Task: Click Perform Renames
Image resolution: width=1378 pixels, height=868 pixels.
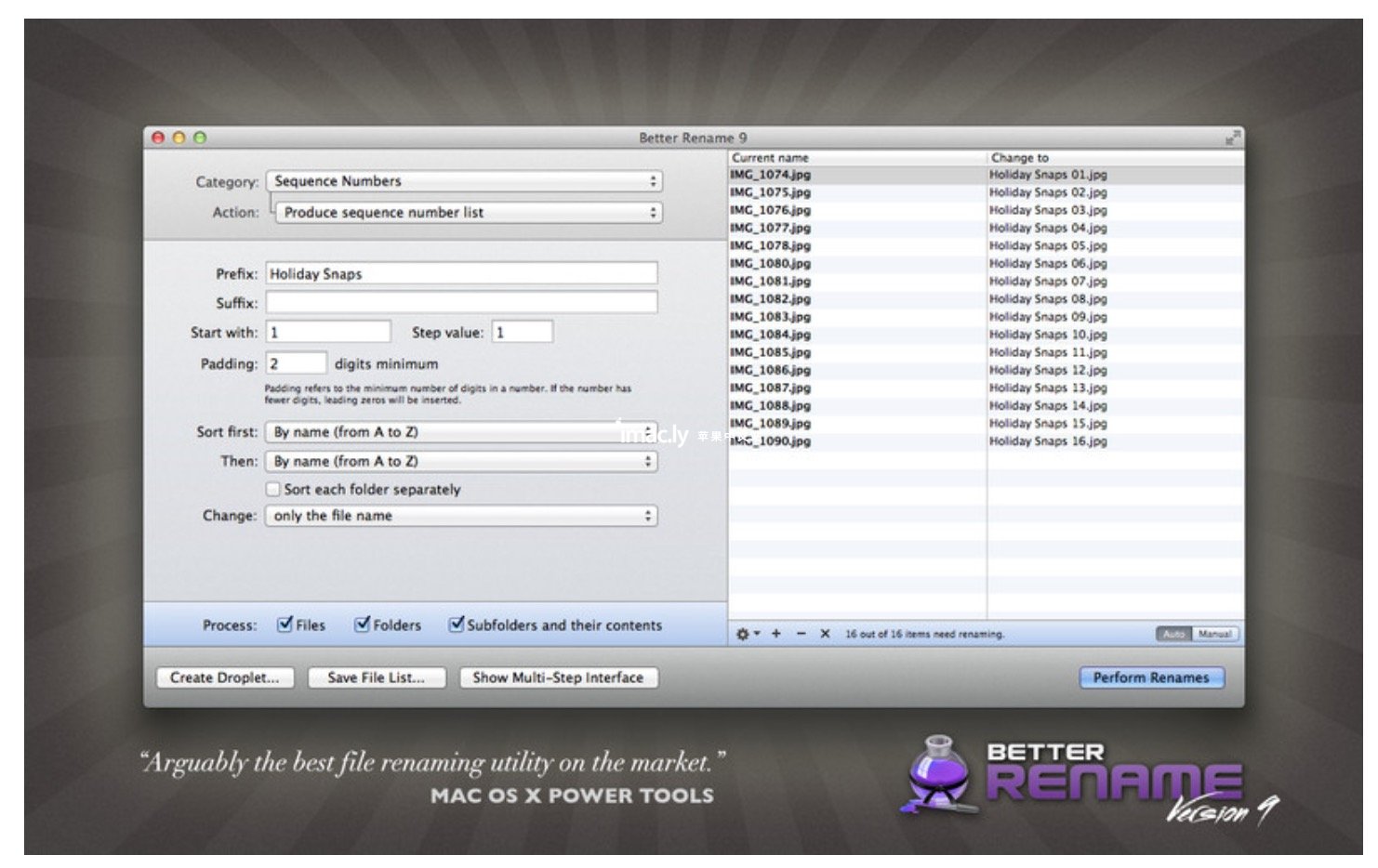Action: coord(1151,677)
